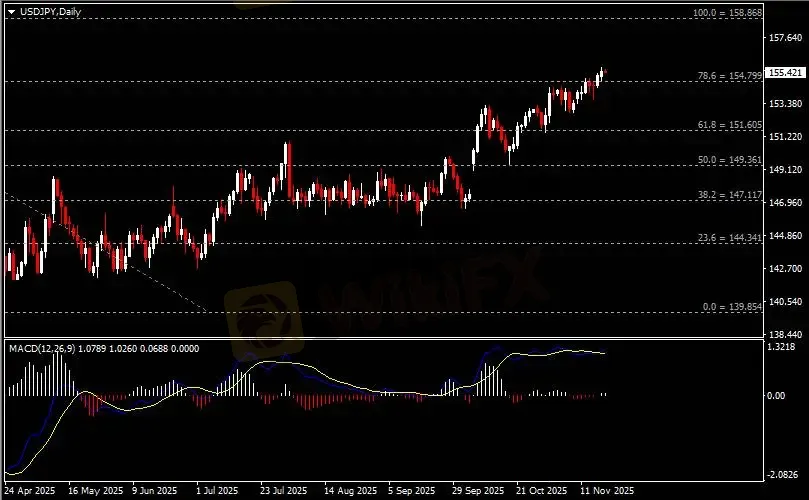The image size is (809, 500).
Task: Click the current price tag 155.421
Action: [785, 73]
